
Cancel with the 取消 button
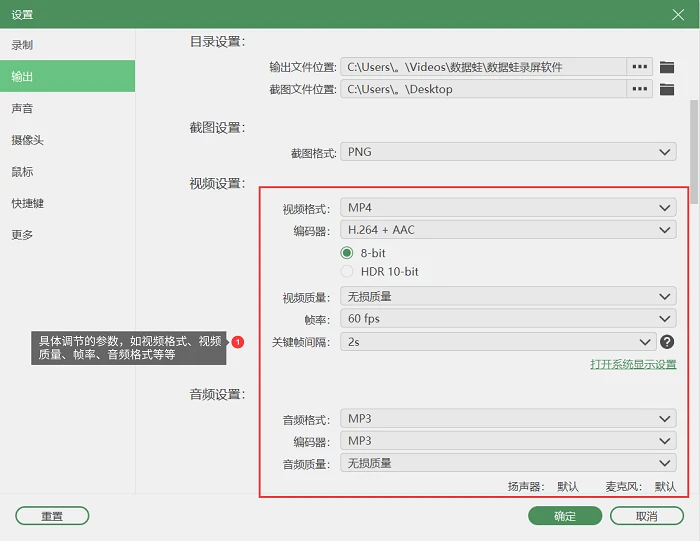tap(646, 516)
